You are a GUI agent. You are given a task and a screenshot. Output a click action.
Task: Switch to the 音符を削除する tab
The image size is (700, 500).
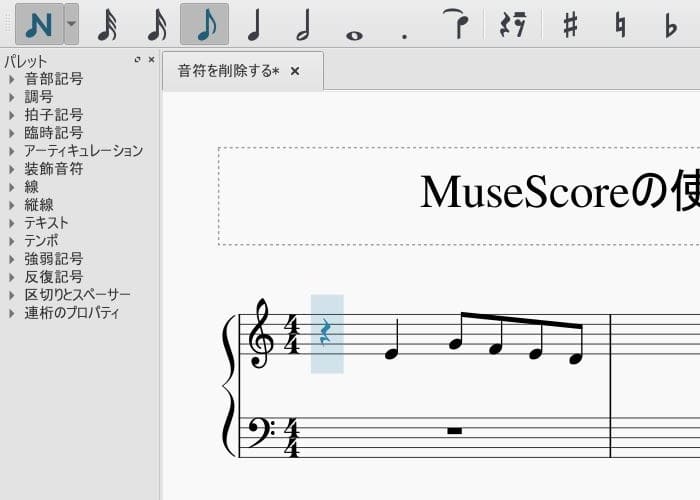coord(228,72)
